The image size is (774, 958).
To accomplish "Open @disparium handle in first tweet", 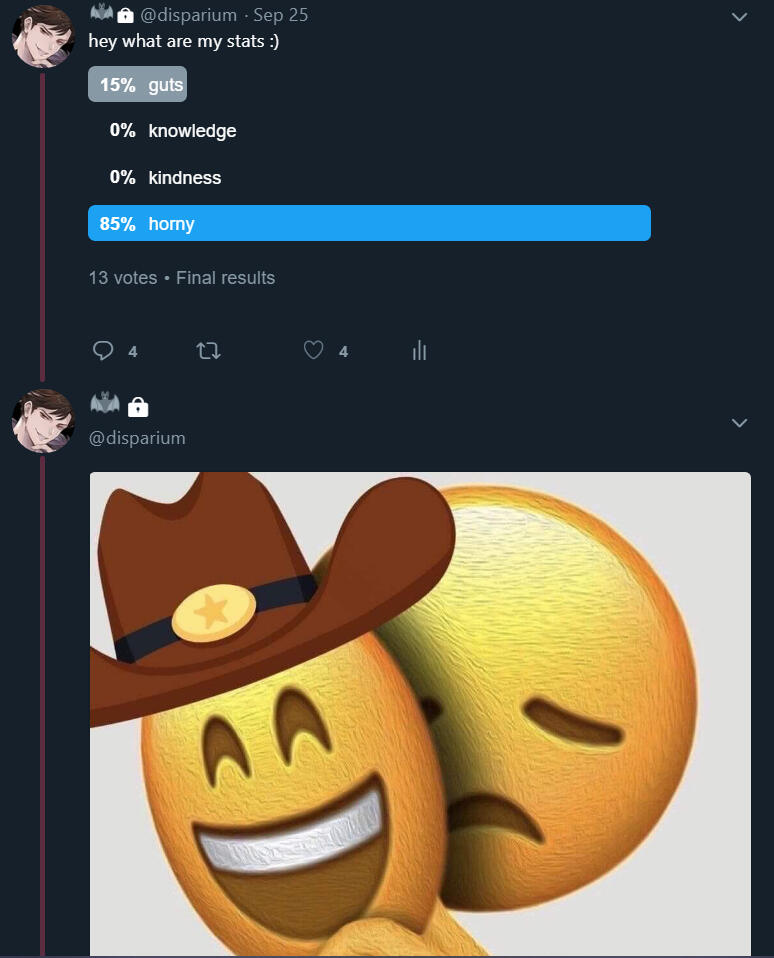I will 189,15.
